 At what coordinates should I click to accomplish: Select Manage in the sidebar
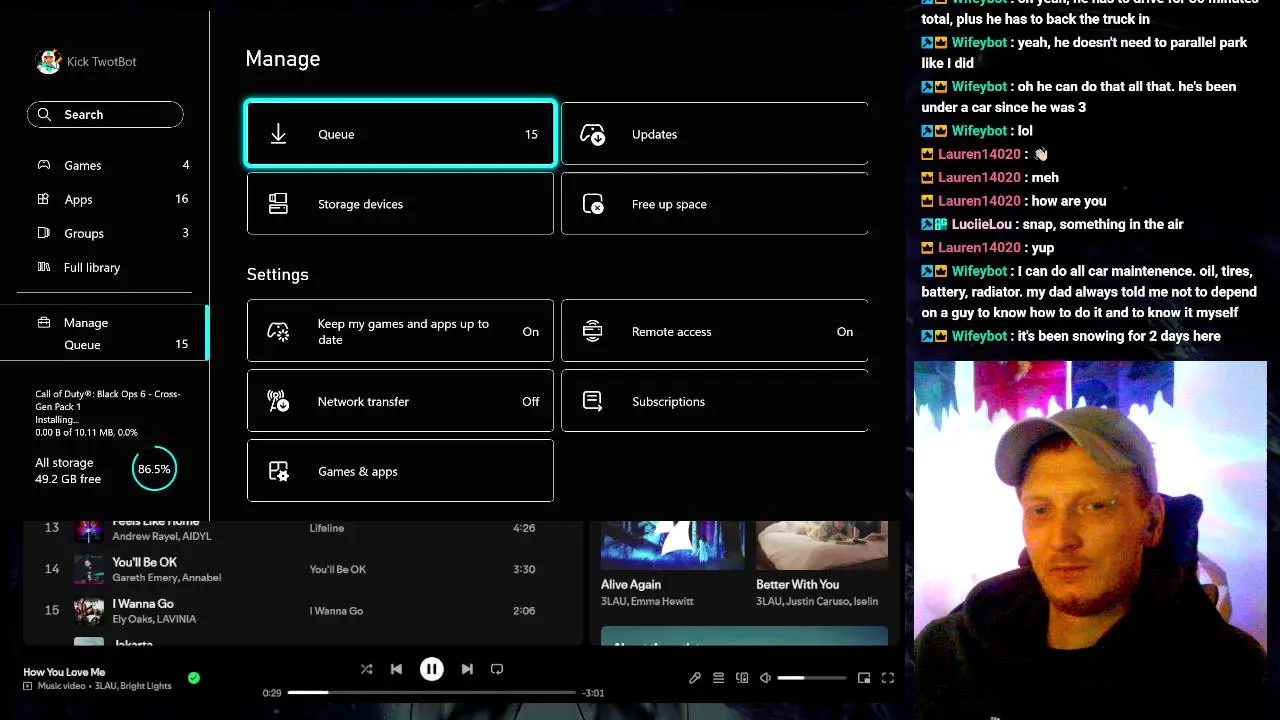(86, 322)
